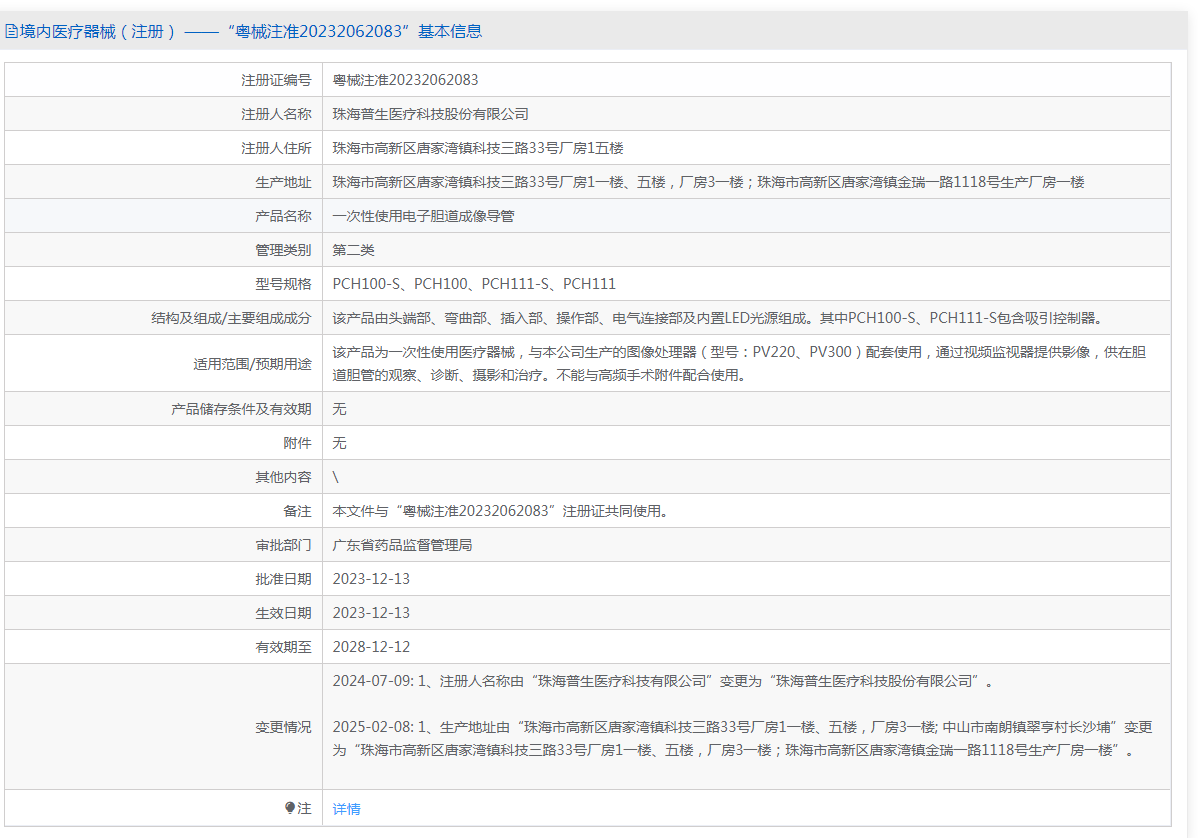Select the 生效日期 label
Screen dimensions: 1198x838
click(x=283, y=613)
